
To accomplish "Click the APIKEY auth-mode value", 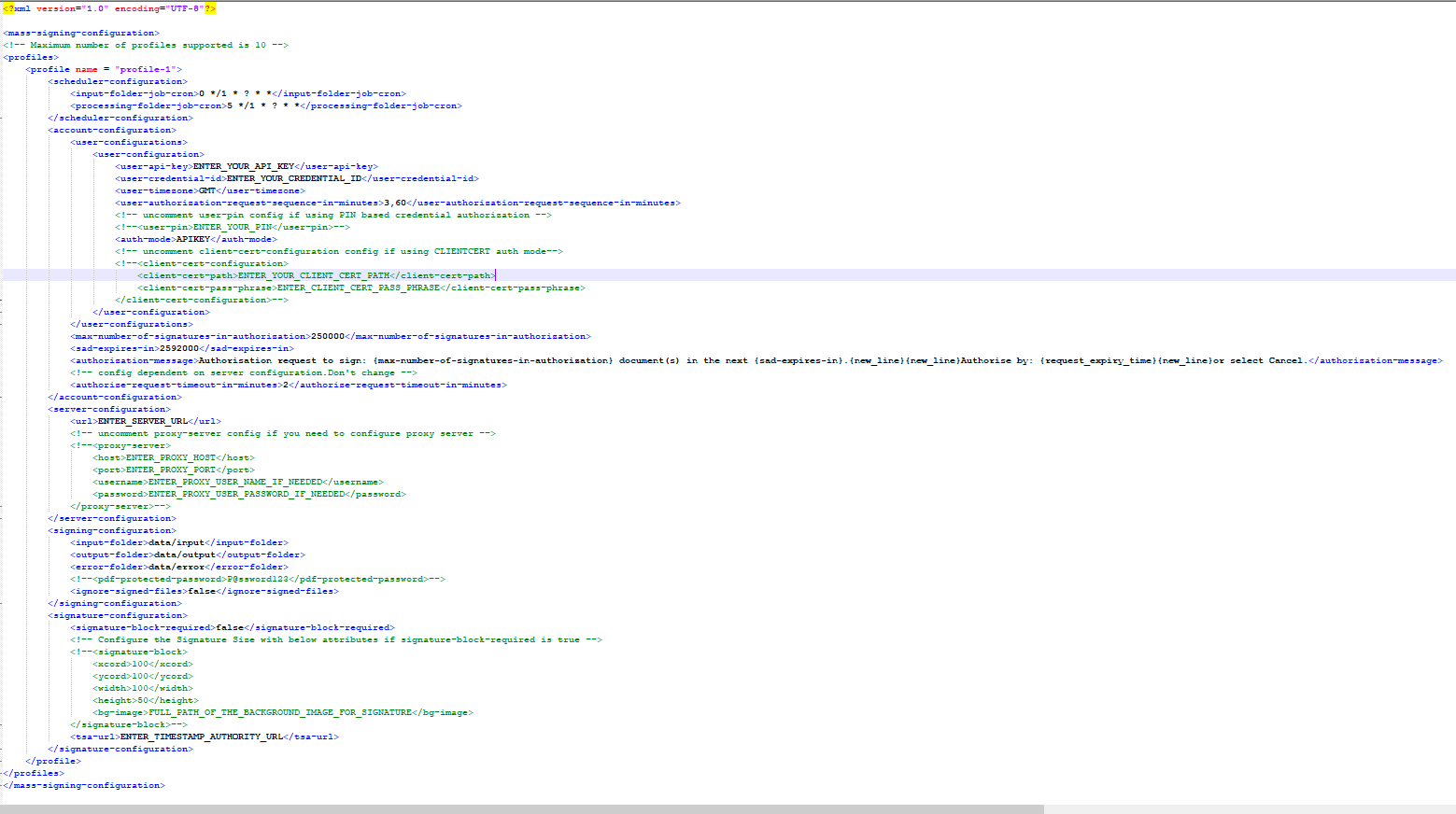I will tap(193, 239).
